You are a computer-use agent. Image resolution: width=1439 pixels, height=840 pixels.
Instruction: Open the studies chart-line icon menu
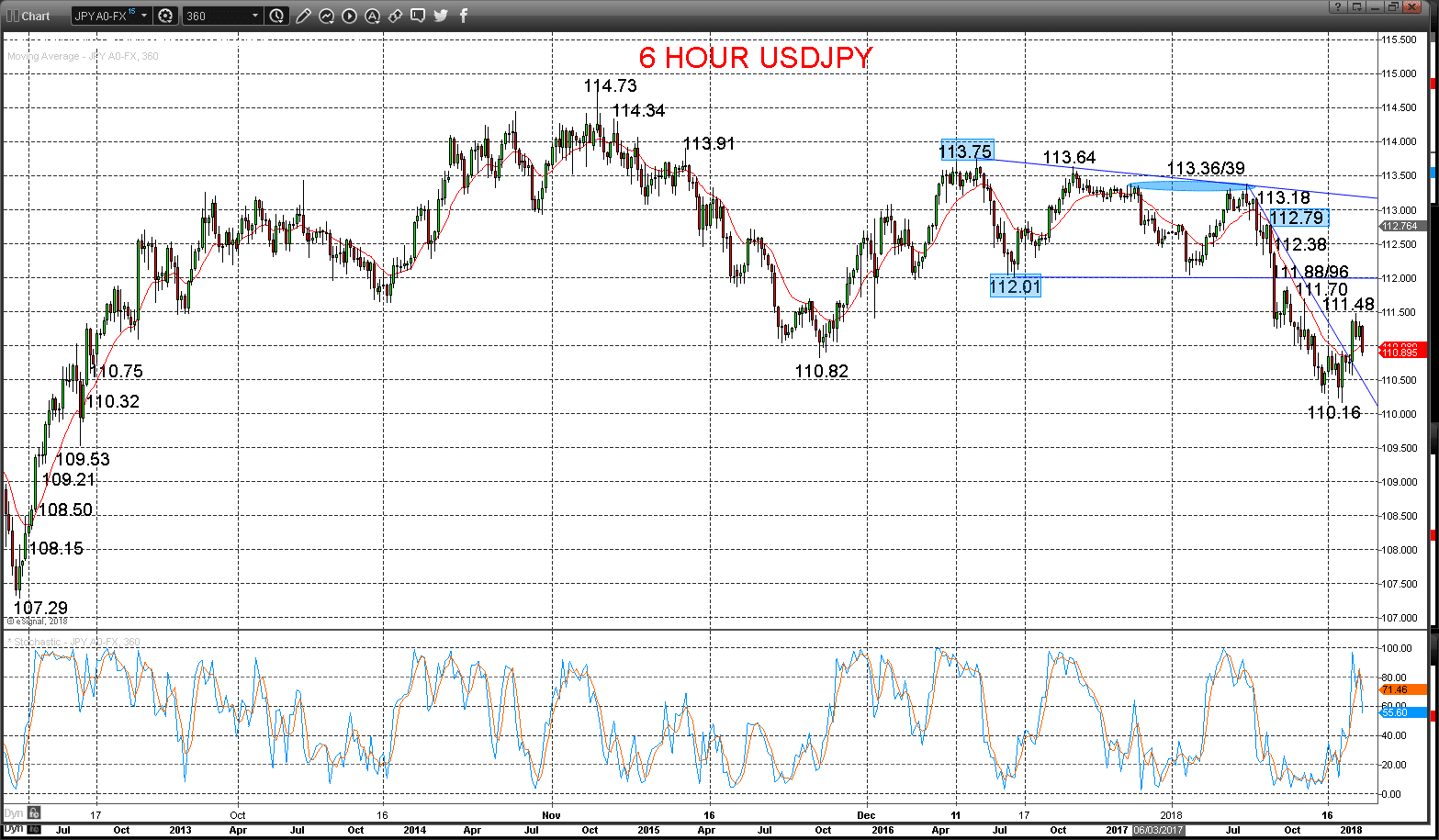tap(326, 16)
